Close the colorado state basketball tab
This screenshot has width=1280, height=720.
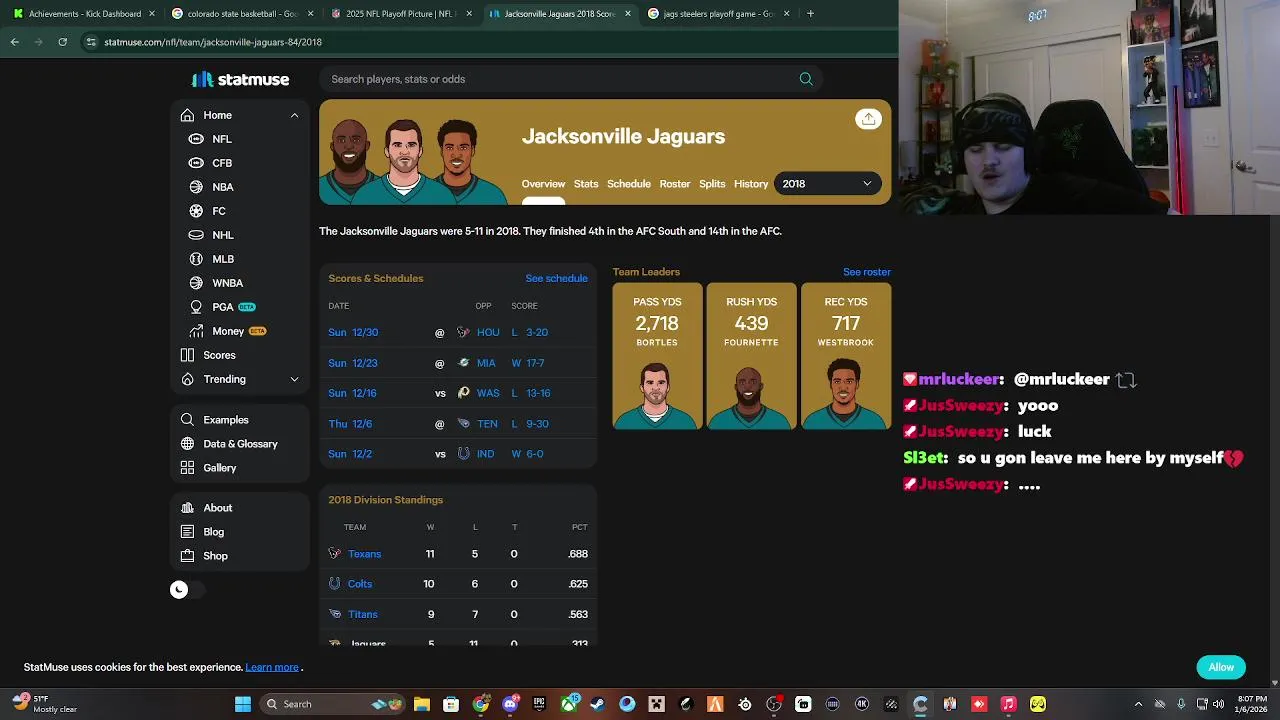310,14
